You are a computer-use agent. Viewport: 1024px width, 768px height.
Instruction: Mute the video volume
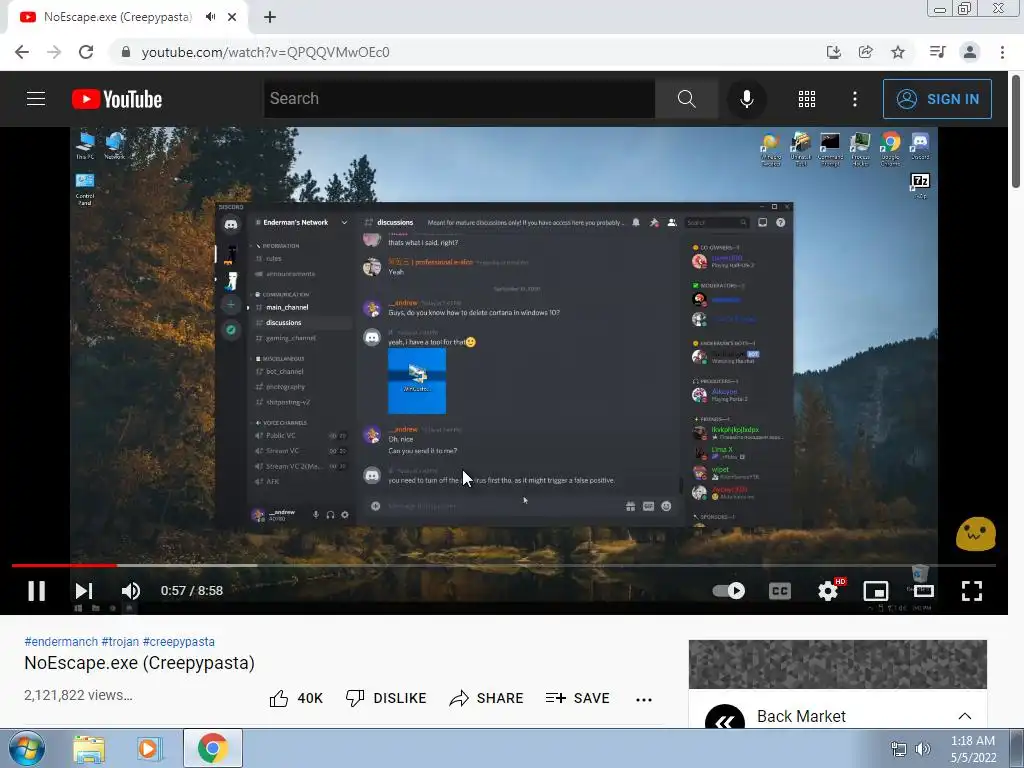coord(131,590)
